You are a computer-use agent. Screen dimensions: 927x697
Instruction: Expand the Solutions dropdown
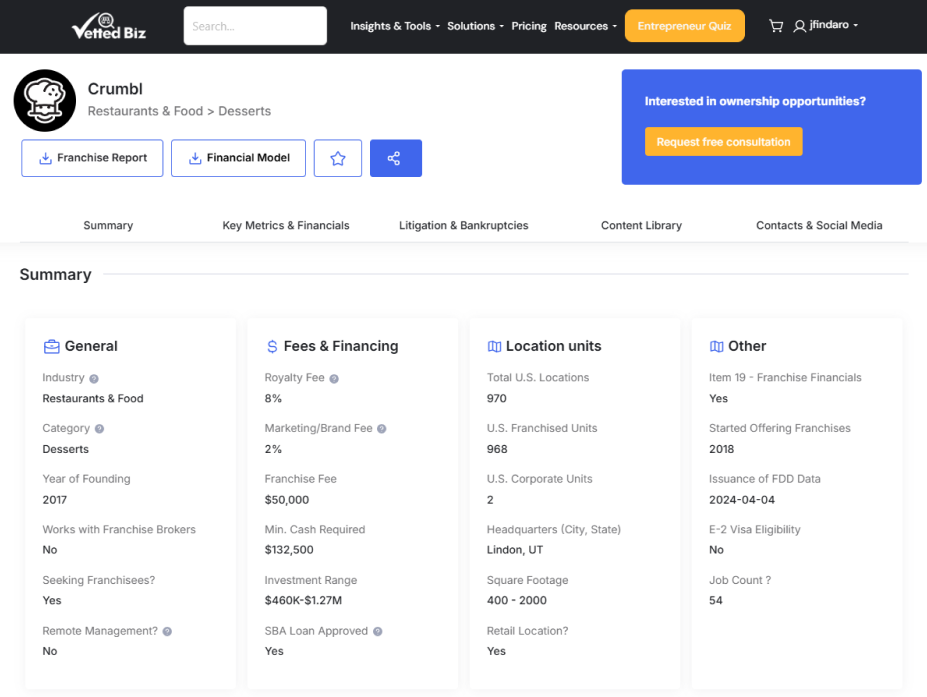[475, 26]
